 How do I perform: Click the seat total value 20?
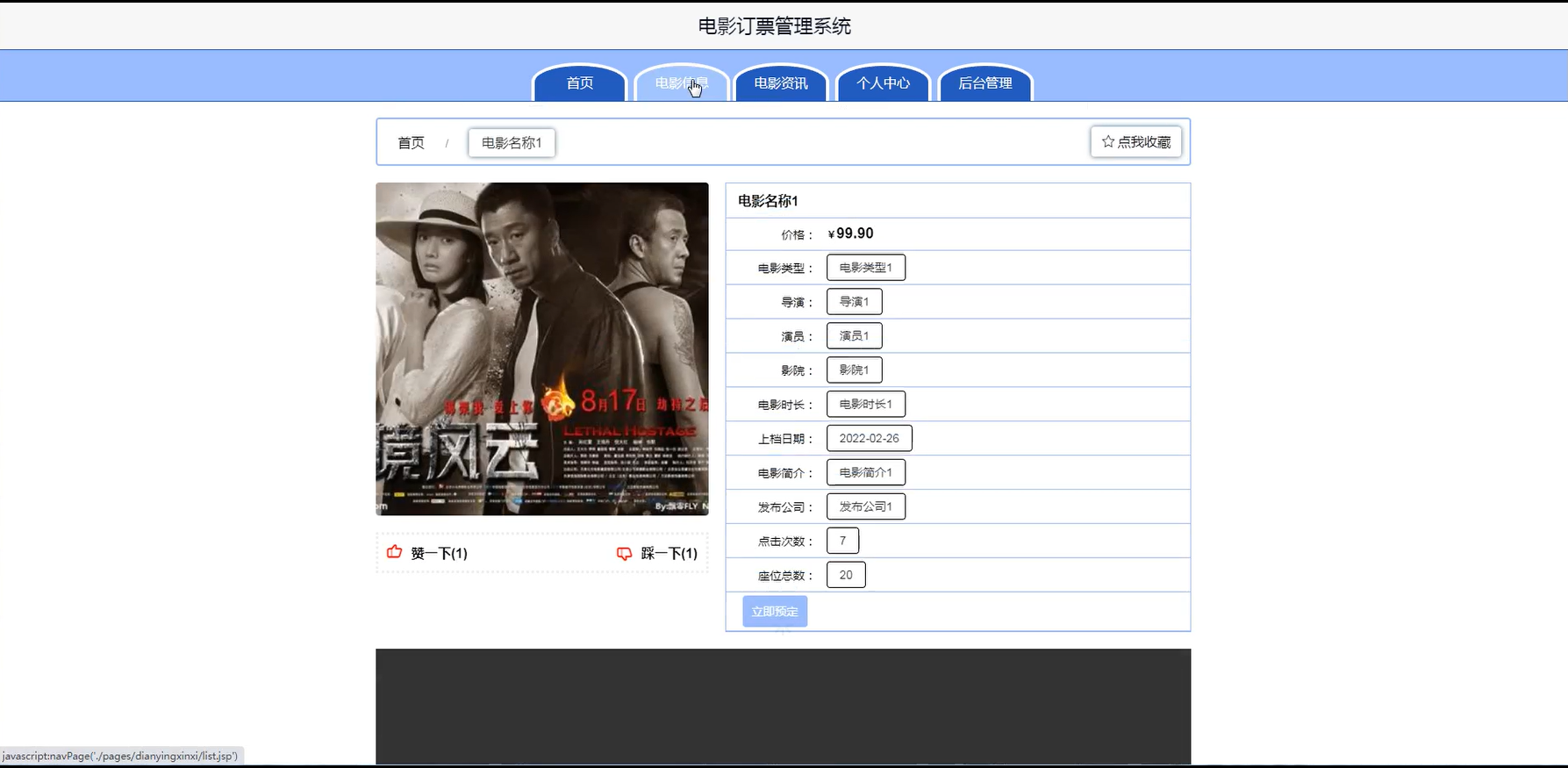(846, 576)
